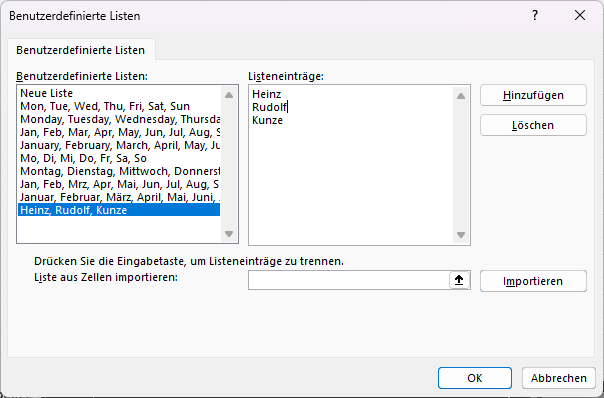Click the 'Kunze' list entry
The width and height of the screenshot is (604, 398).
267,120
